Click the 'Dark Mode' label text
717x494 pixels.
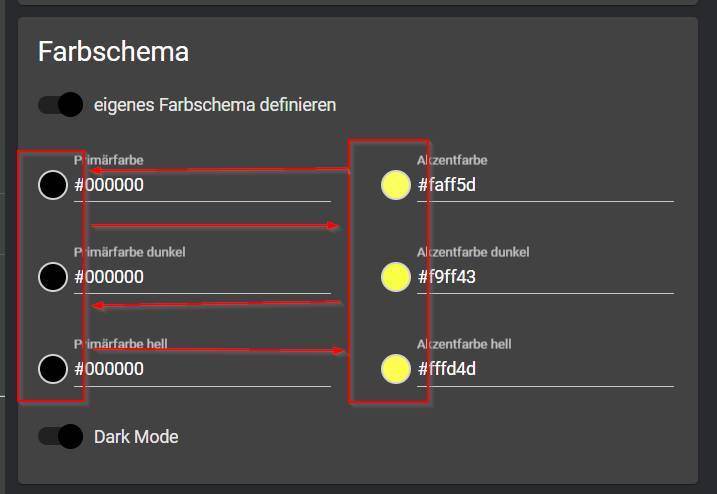tap(136, 437)
